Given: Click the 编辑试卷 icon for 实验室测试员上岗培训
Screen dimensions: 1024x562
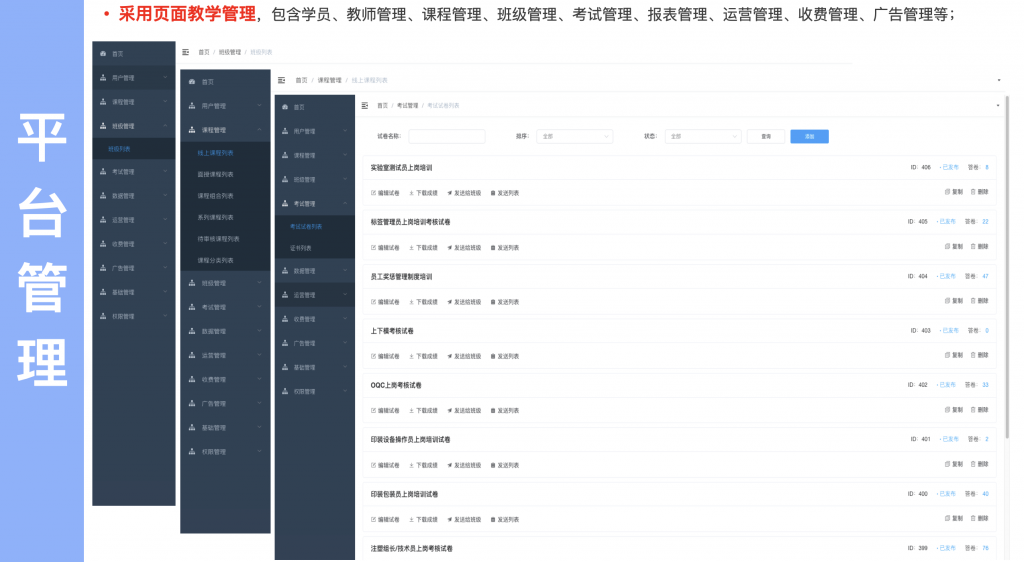Looking at the screenshot, I should [374, 193].
